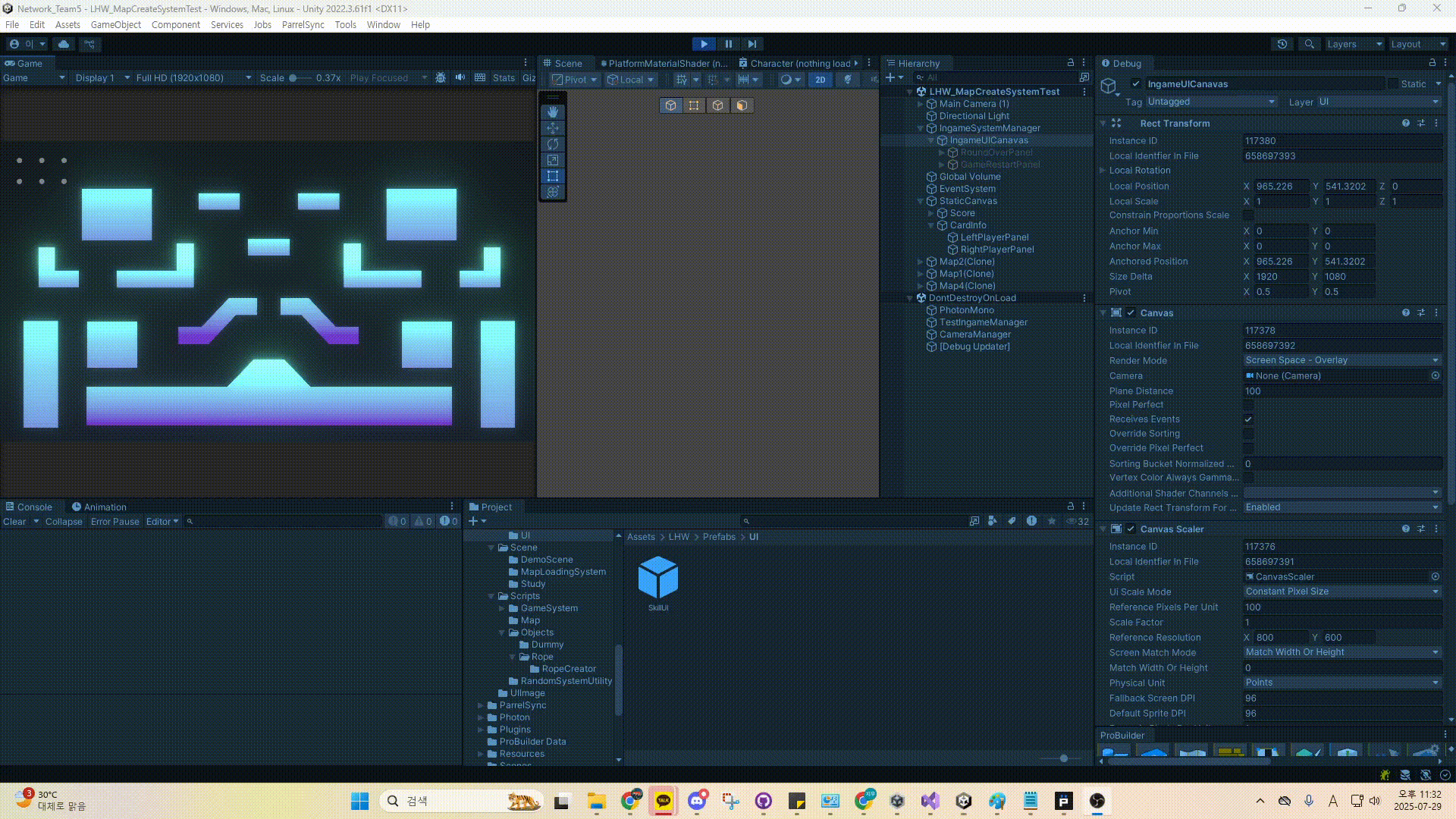Open the Render Mode dropdown
The width and height of the screenshot is (1456, 819).
[1341, 360]
